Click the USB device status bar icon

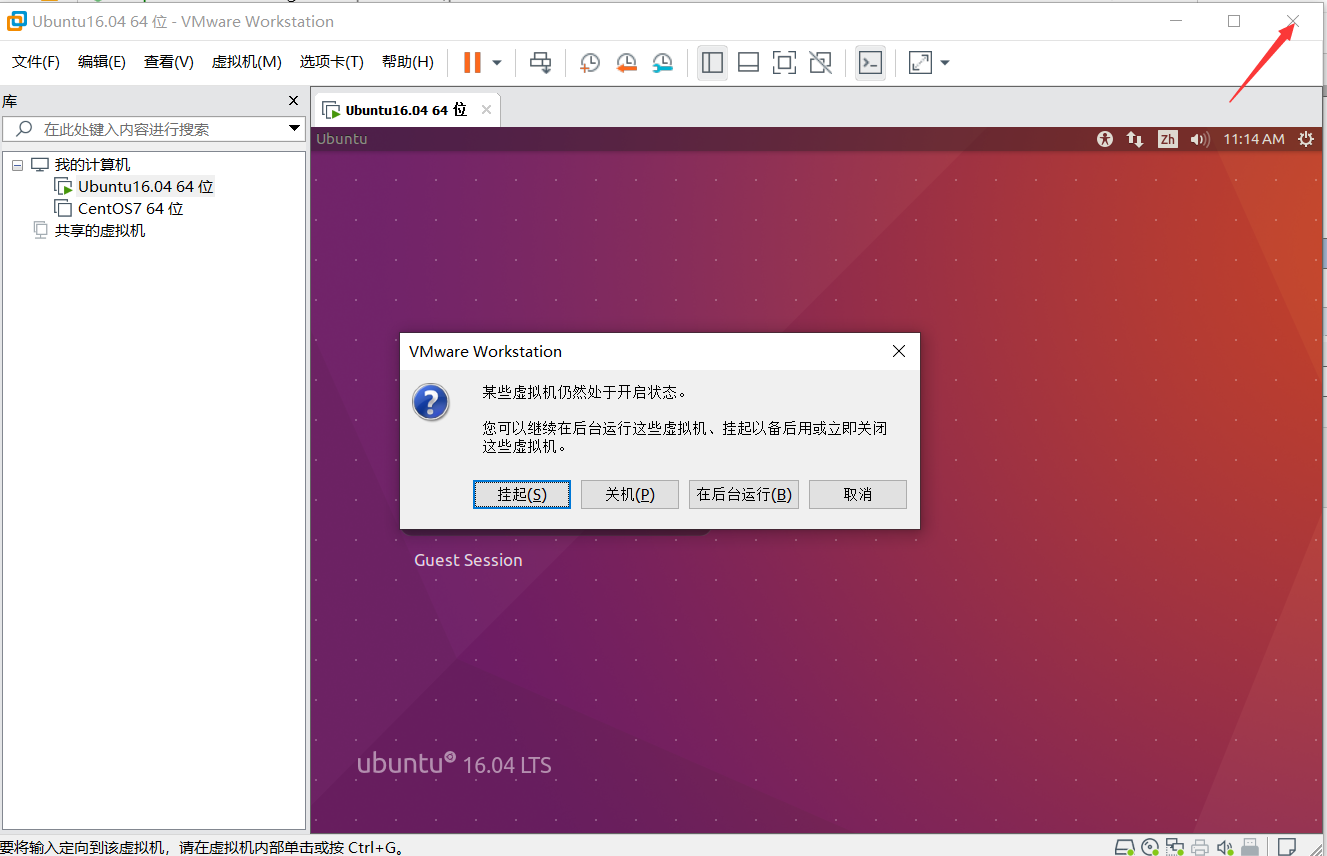1249,847
